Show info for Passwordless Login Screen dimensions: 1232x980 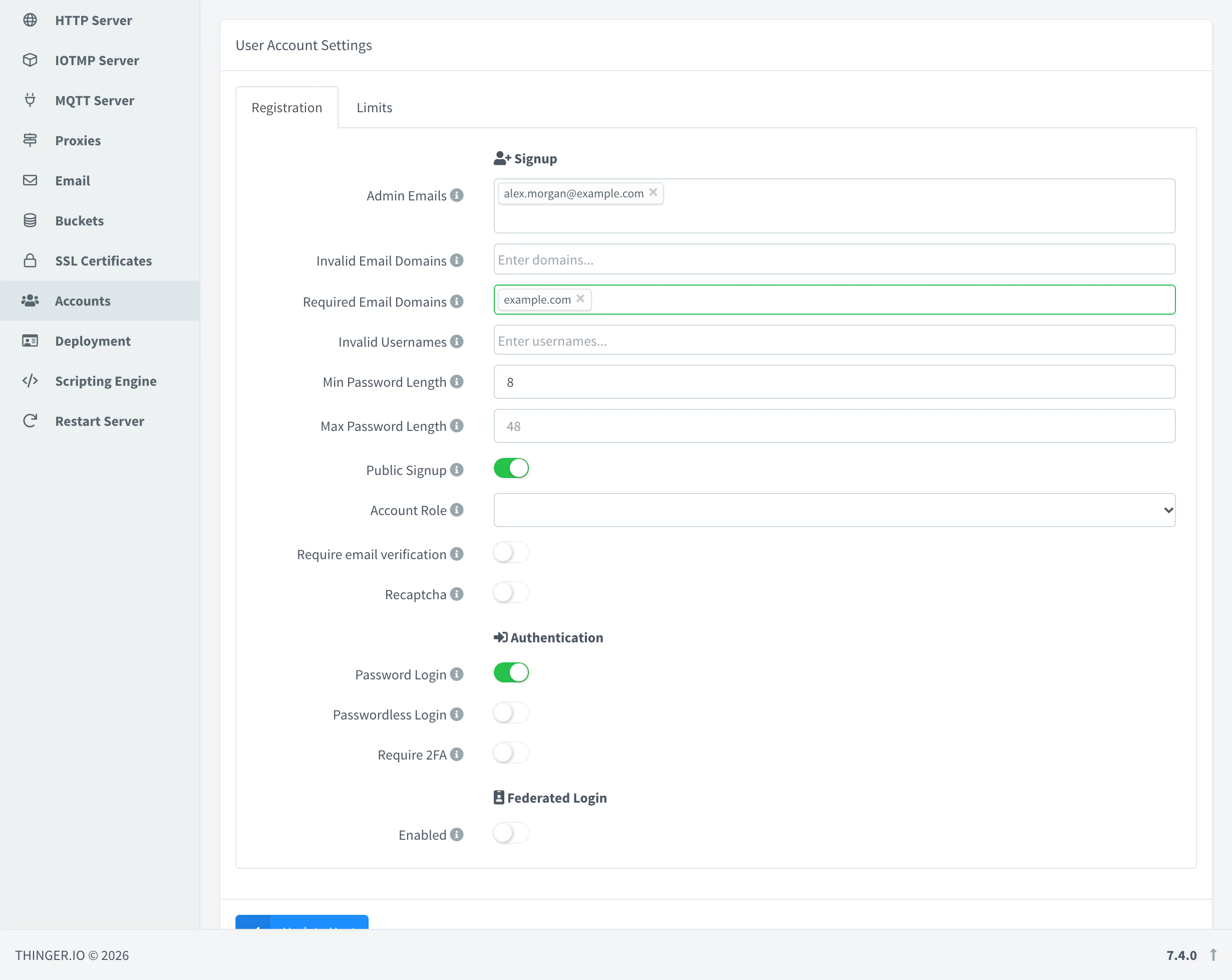(457, 714)
